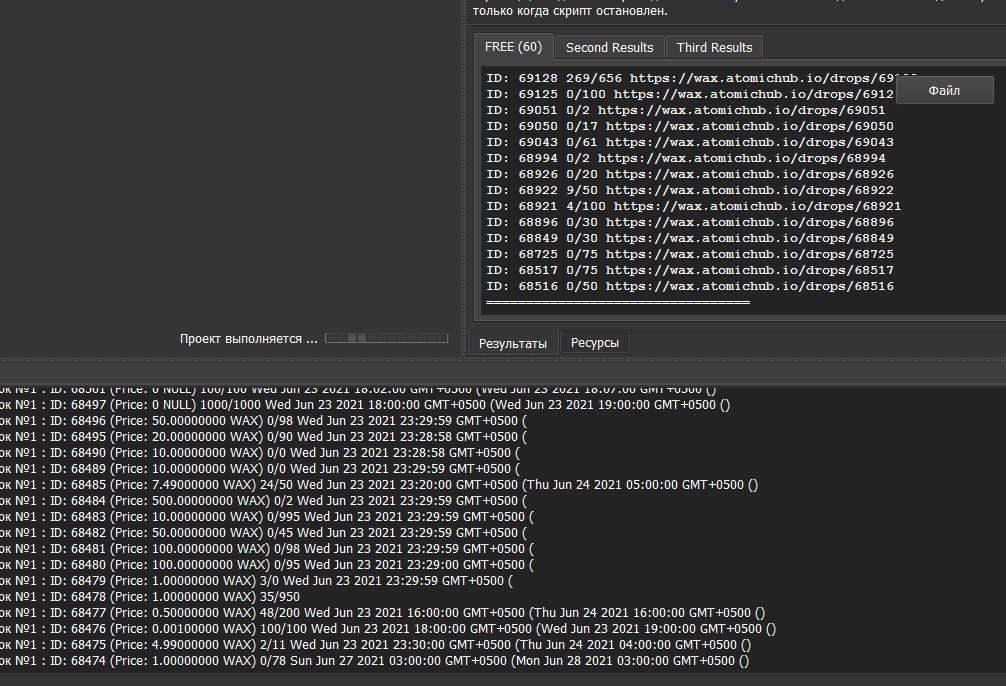Click log entry ID: 68490 Price 10 WAX
The image size is (1006, 686).
click(260, 453)
